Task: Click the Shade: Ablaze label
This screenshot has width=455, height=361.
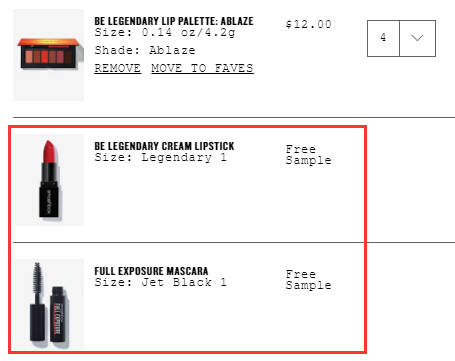Action: click(x=145, y=50)
